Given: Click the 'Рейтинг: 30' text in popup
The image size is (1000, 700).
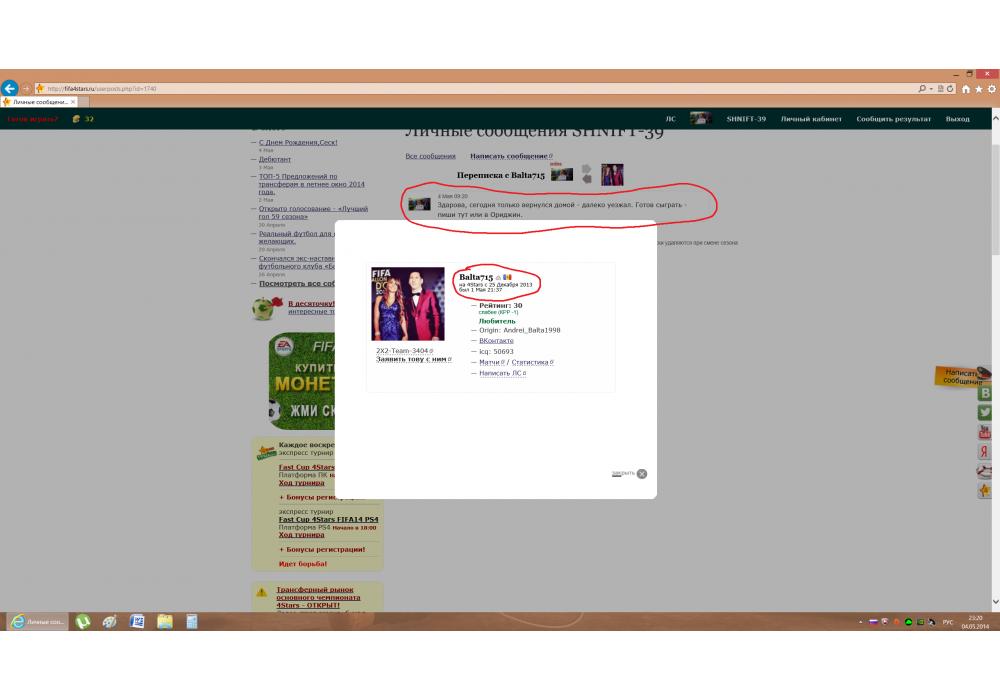Looking at the screenshot, I should click(x=501, y=306).
